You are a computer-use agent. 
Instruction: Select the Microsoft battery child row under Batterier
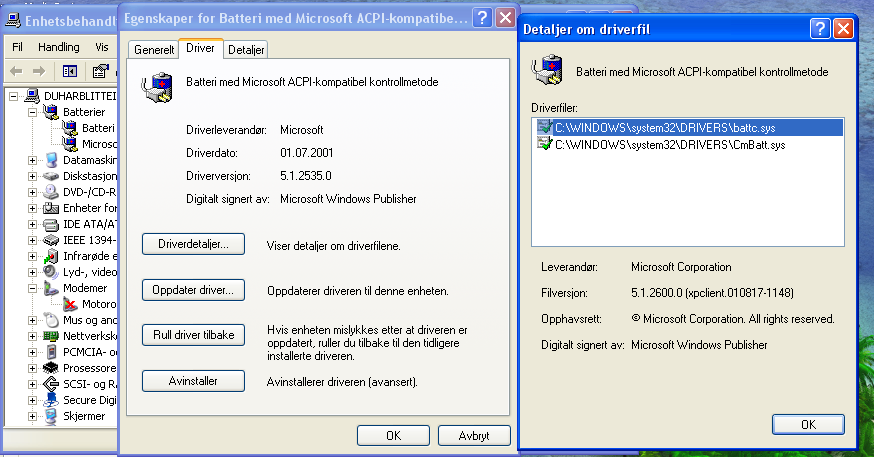89,144
